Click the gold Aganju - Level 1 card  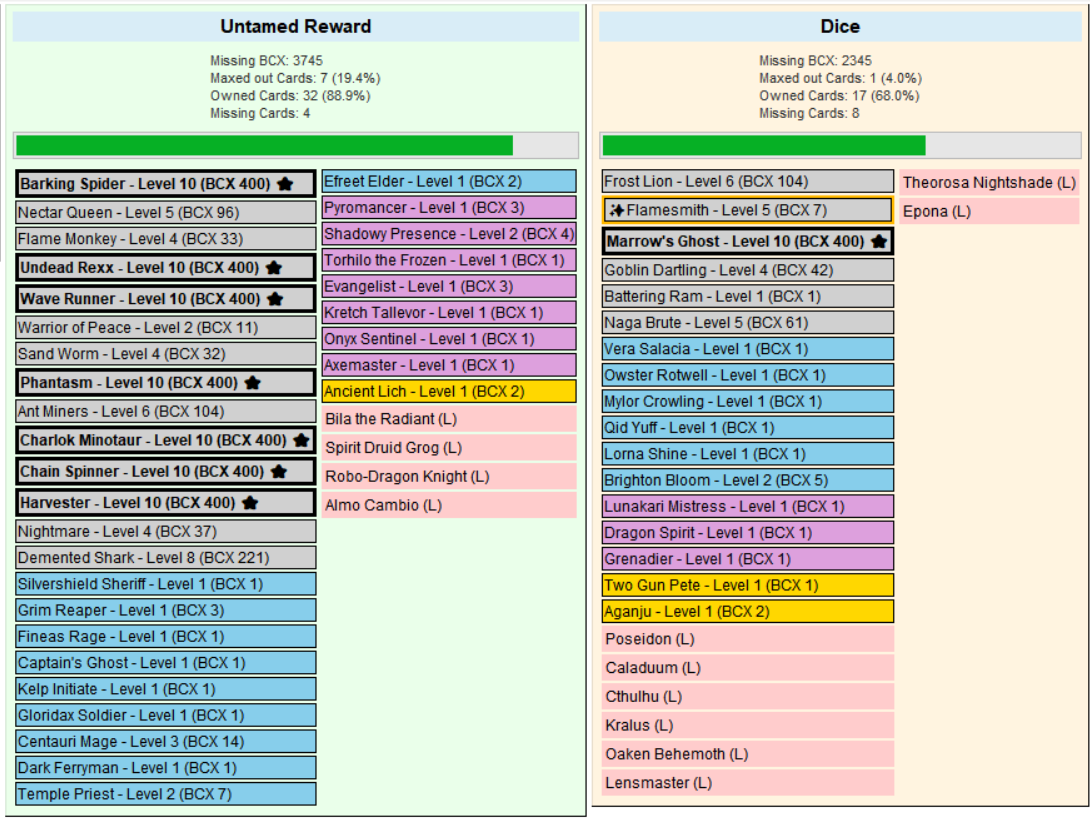(x=748, y=611)
